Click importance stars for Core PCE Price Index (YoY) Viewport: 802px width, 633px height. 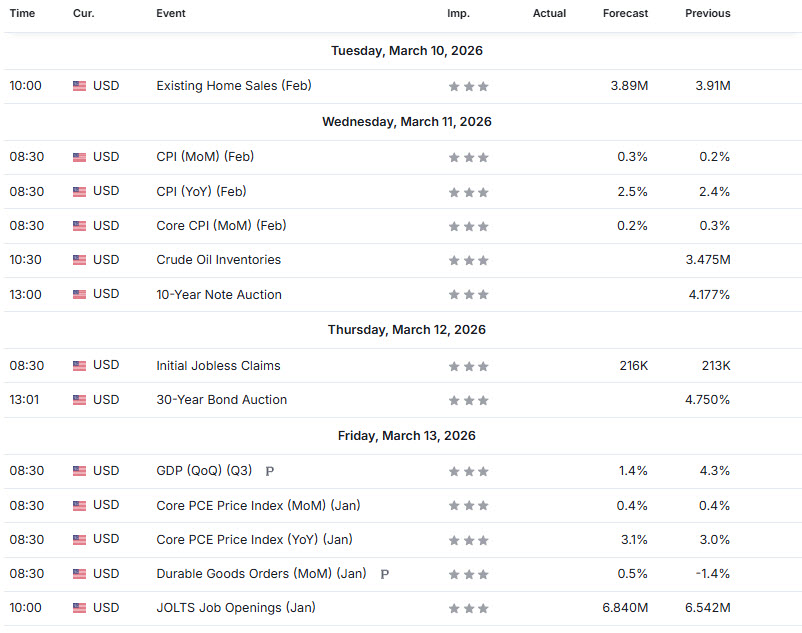[468, 540]
